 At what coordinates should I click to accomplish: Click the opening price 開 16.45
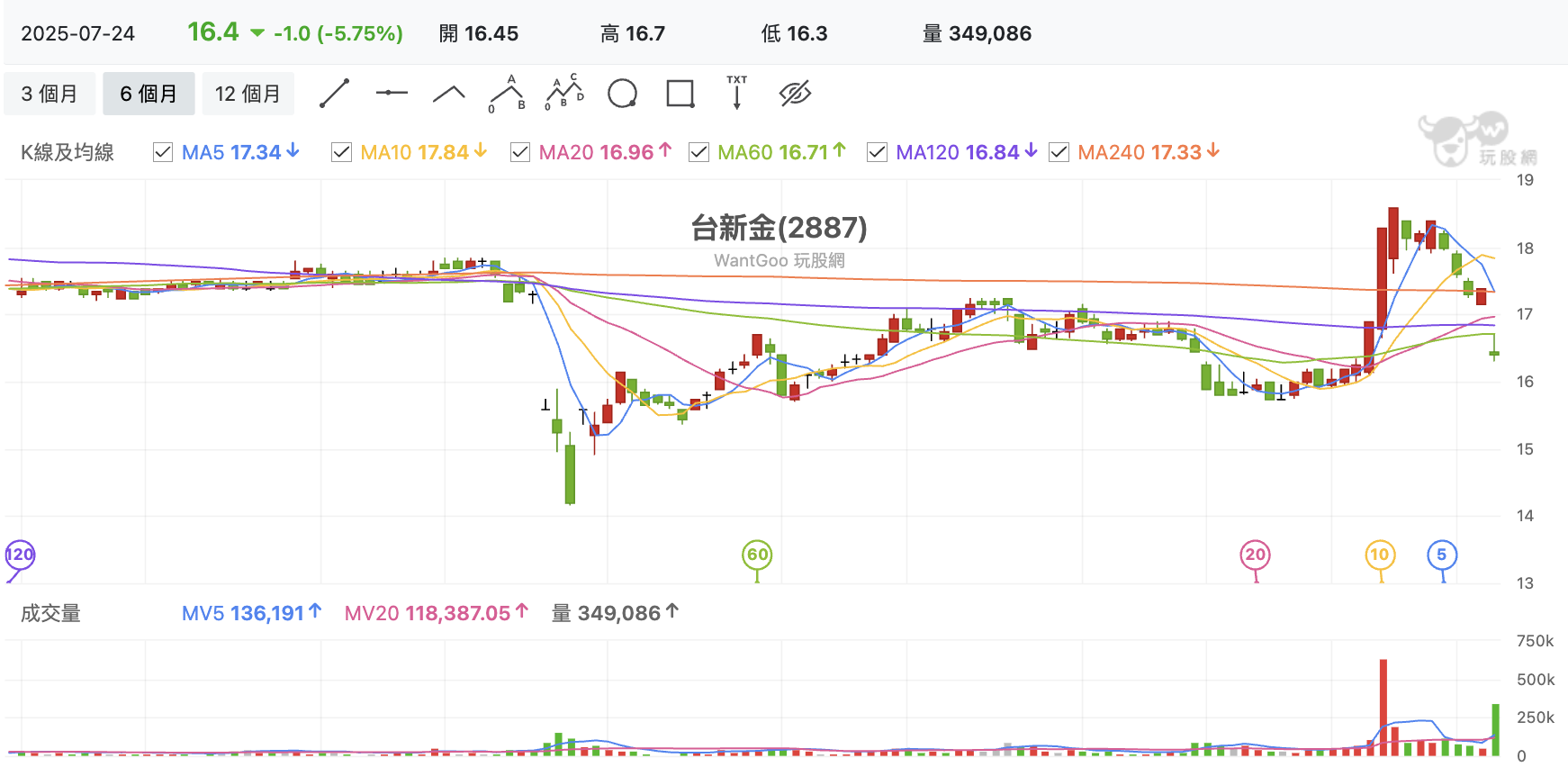(479, 33)
